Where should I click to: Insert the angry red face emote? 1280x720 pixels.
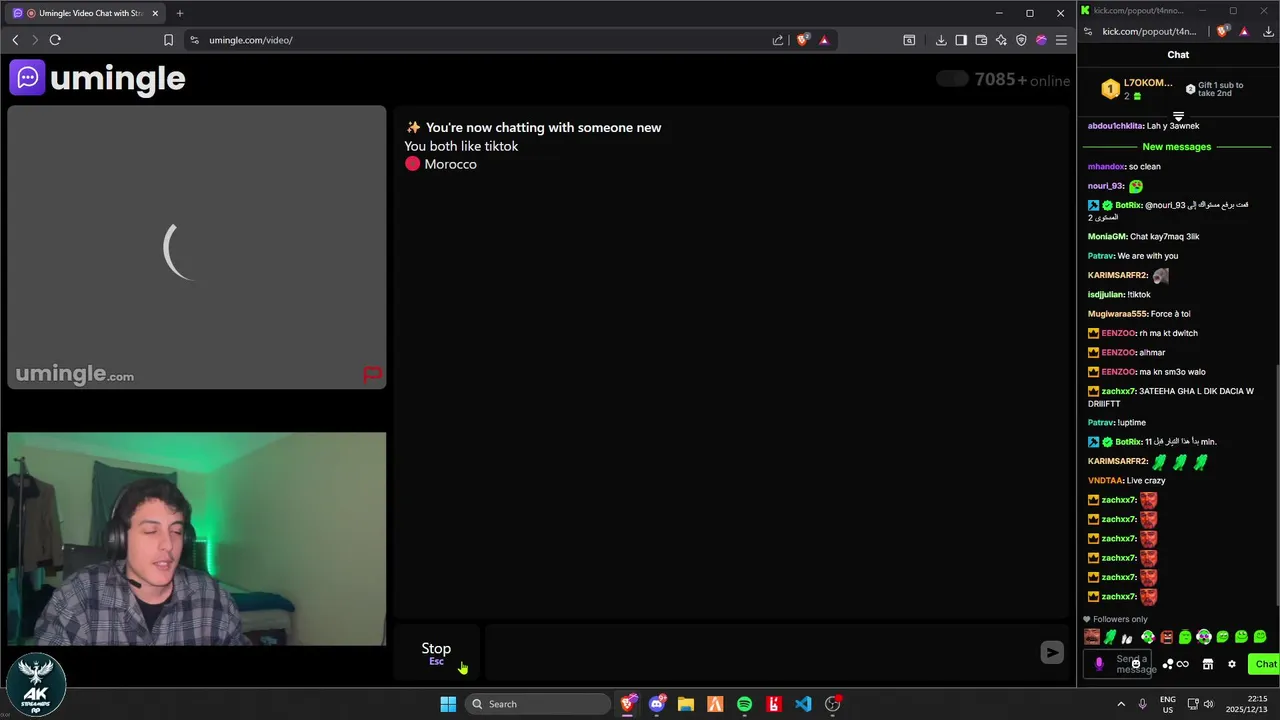[x=1166, y=637]
